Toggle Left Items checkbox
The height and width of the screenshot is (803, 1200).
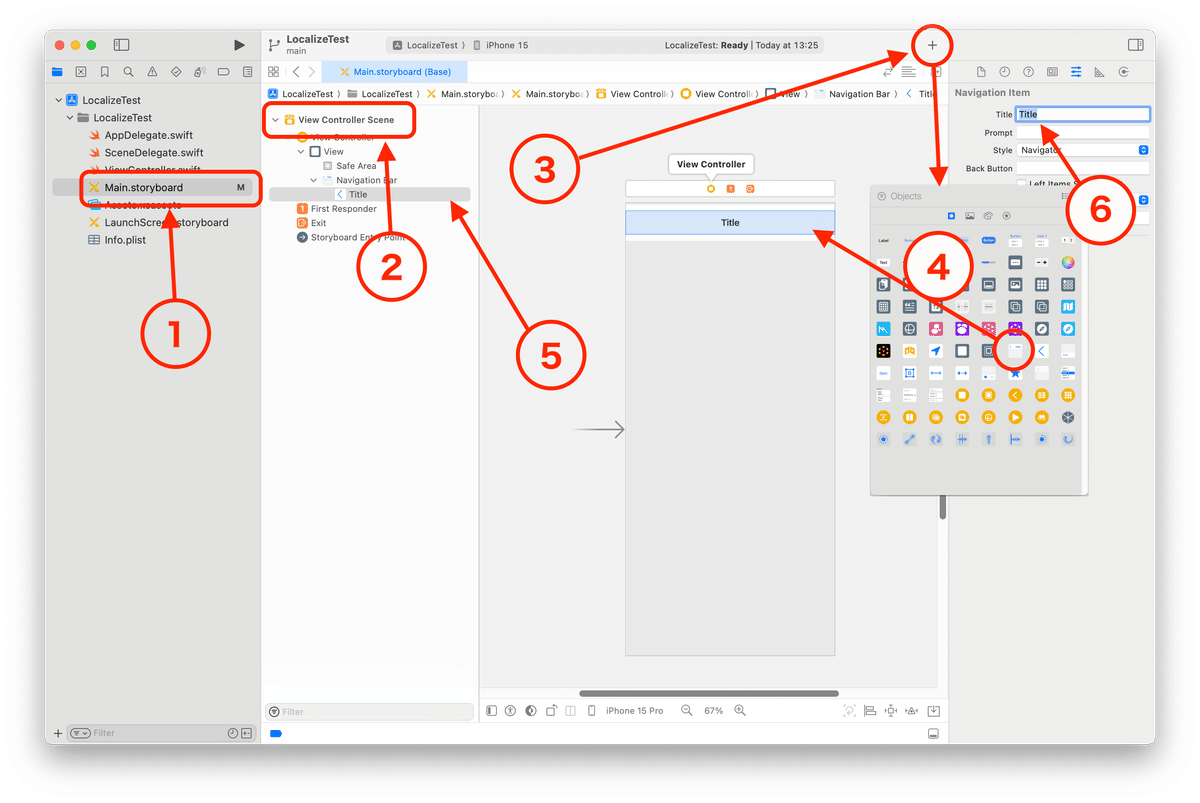click(x=1022, y=185)
